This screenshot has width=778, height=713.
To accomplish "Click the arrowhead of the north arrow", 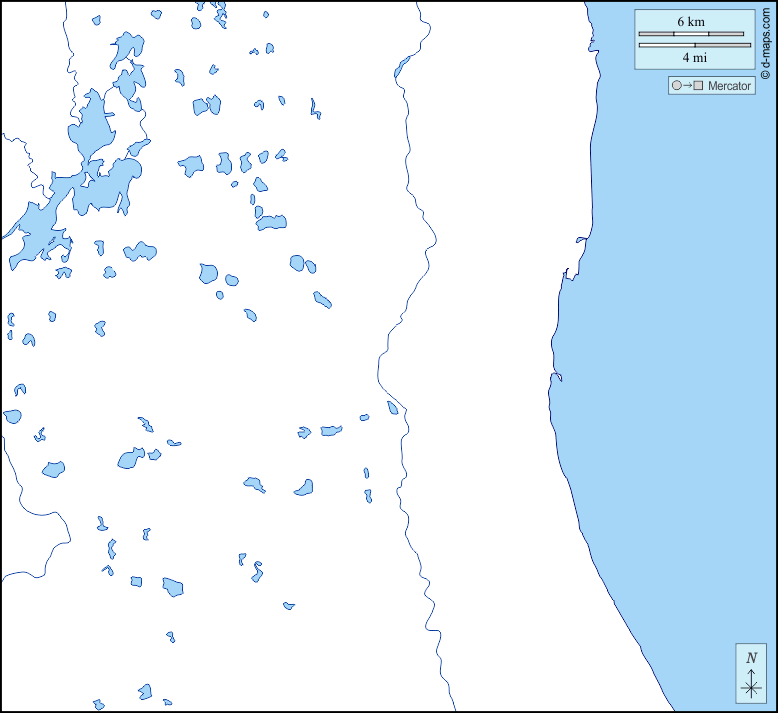I will pyautogui.click(x=751, y=671).
